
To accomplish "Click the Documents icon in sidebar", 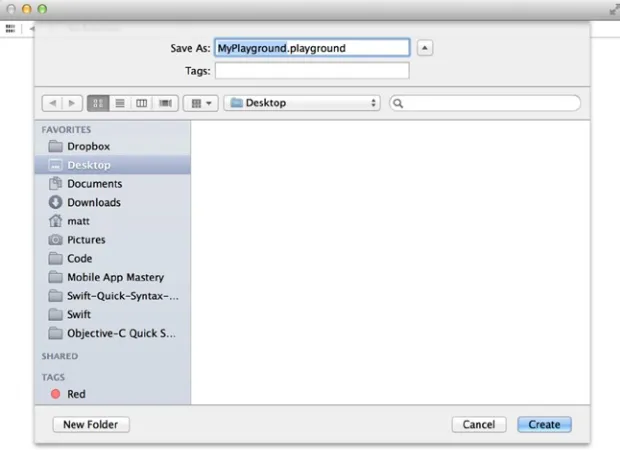I will (x=55, y=183).
